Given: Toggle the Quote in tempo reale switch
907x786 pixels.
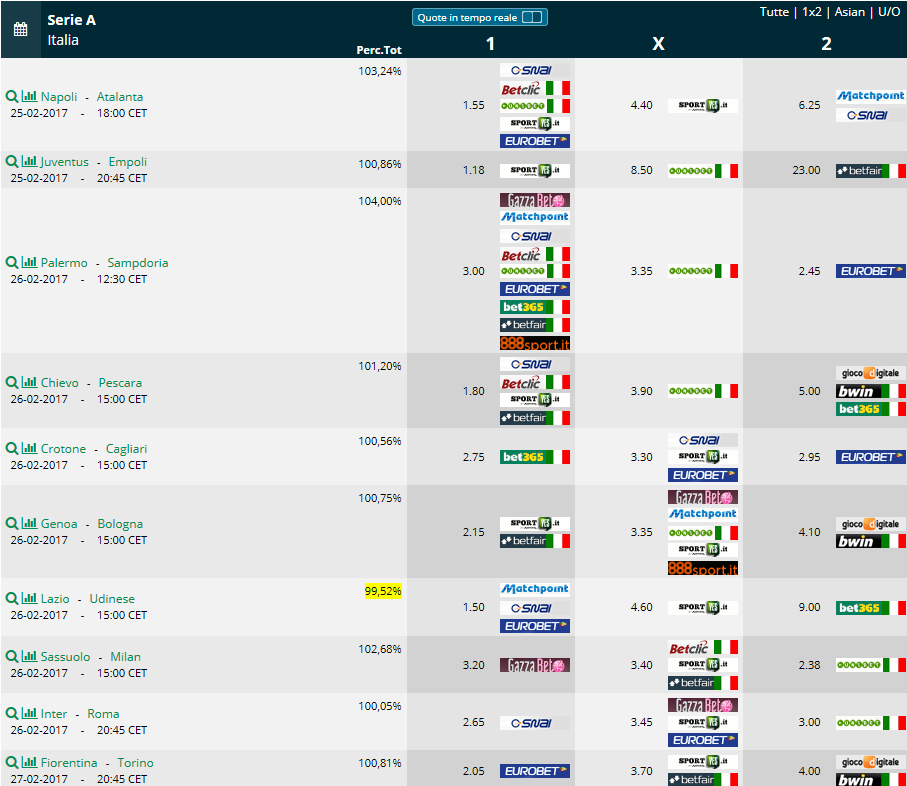Looking at the screenshot, I should point(532,17).
